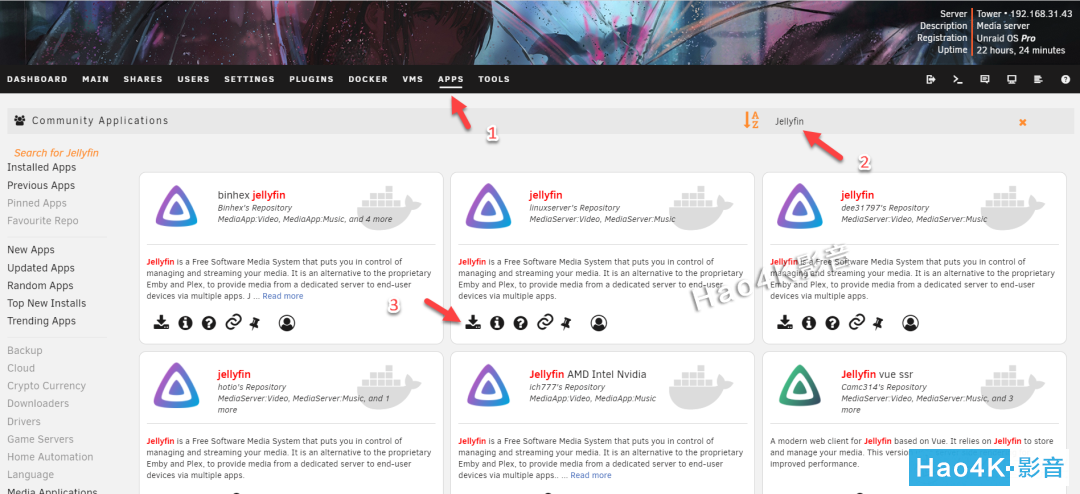Open the Dashboard tab

pos(37,79)
